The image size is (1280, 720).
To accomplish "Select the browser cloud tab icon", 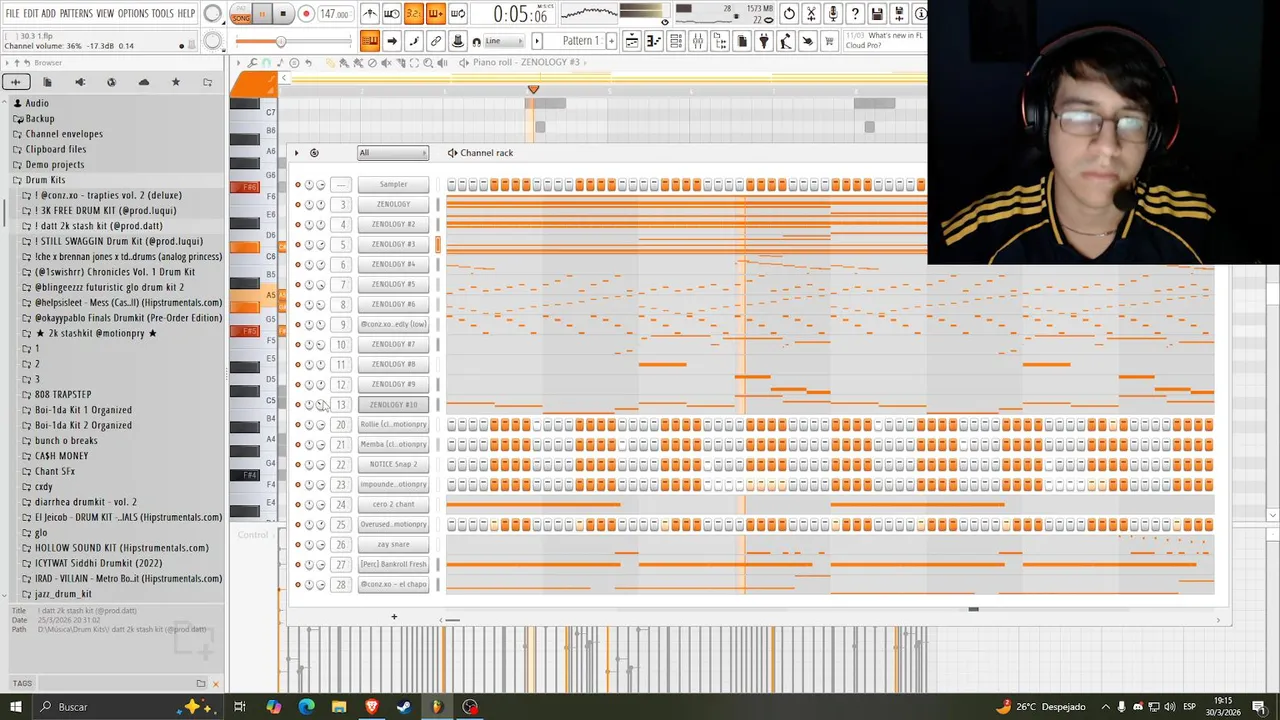I will tap(144, 82).
